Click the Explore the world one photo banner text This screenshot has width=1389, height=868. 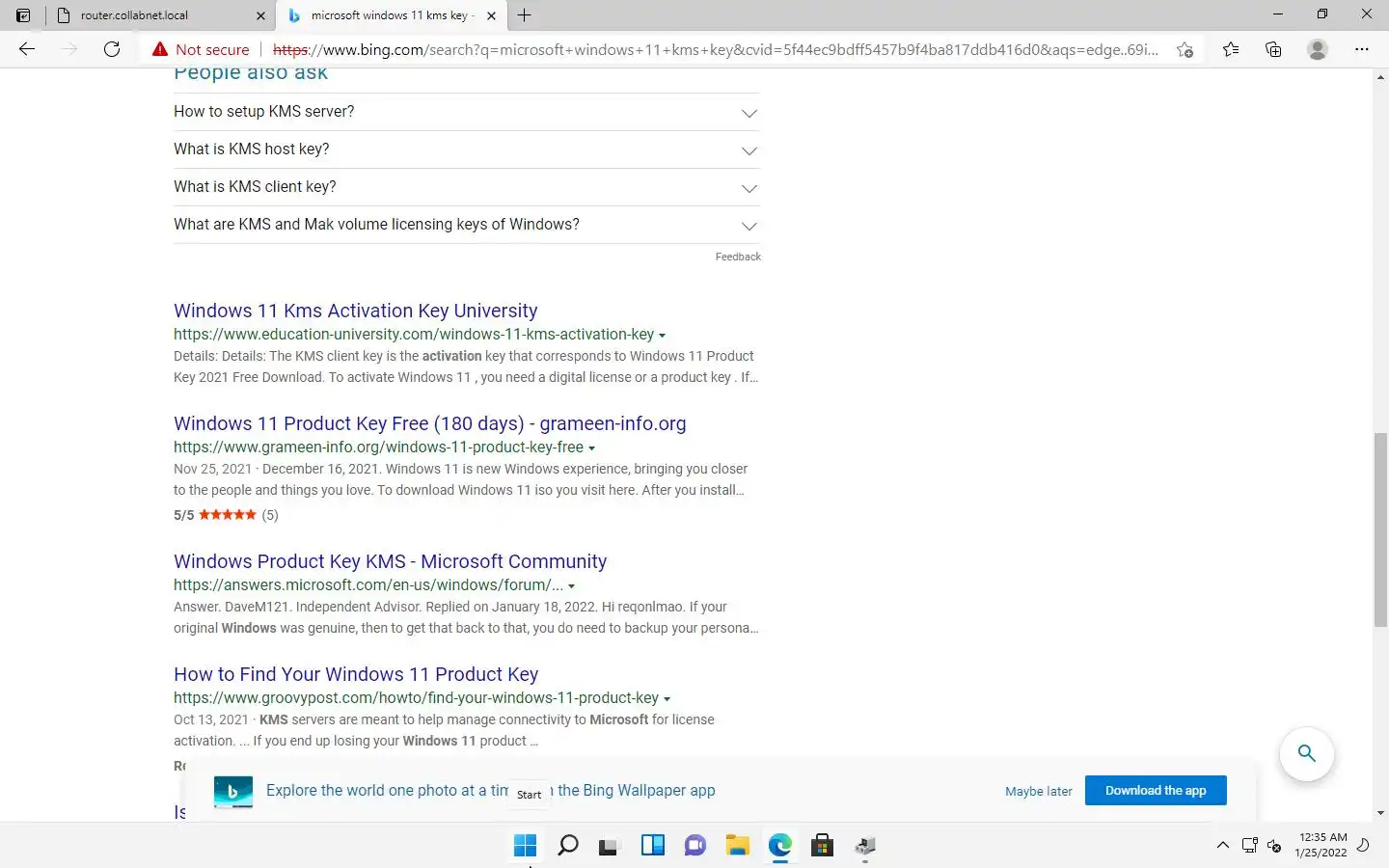[490, 791]
